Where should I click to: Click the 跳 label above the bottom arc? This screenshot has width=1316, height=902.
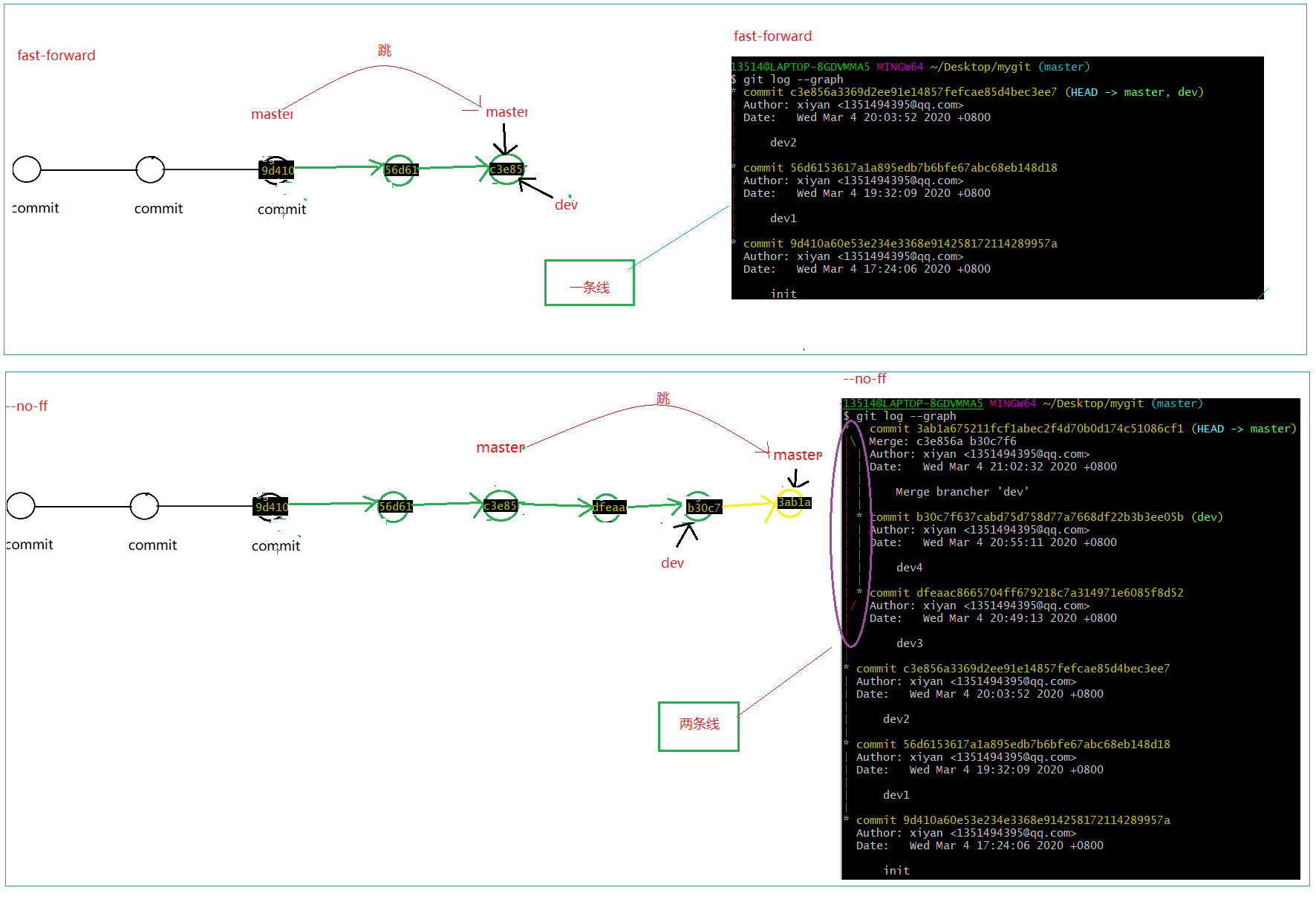(662, 398)
